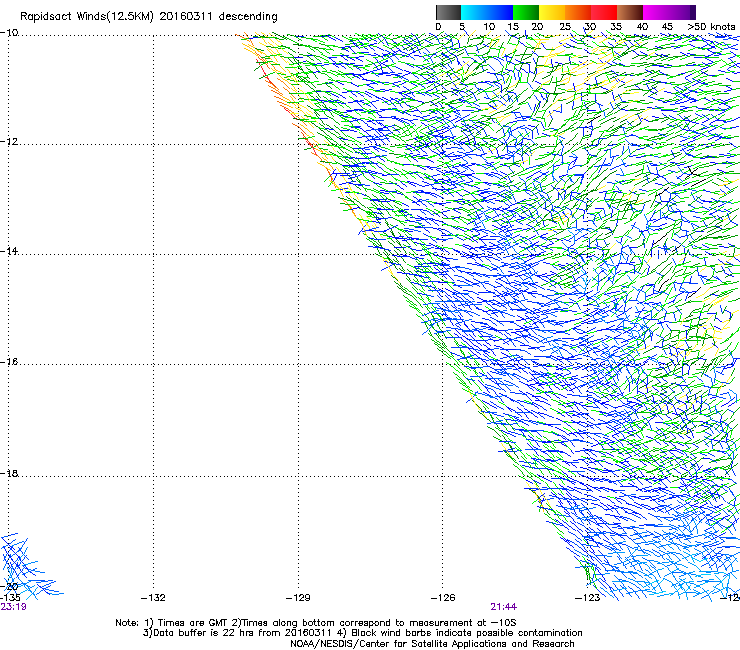Click the "Times are GMT" note line

316,623
